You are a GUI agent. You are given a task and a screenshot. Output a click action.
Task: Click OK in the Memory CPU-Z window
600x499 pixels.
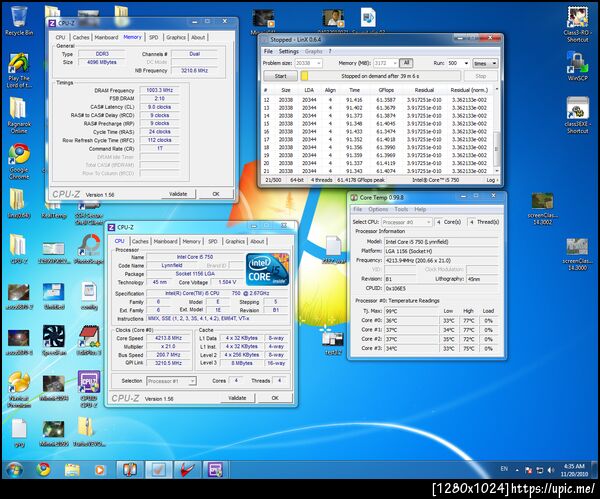click(216, 194)
